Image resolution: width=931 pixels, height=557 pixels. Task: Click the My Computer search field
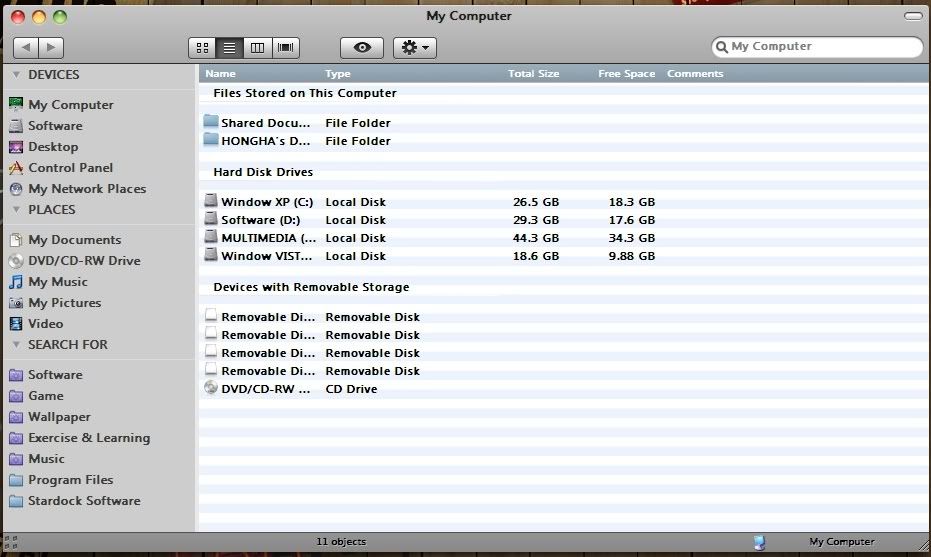[x=817, y=46]
